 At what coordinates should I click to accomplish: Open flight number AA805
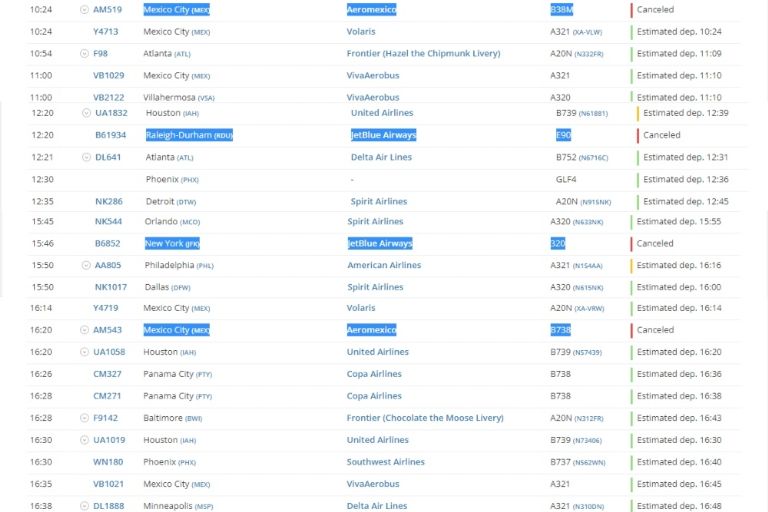(107, 265)
